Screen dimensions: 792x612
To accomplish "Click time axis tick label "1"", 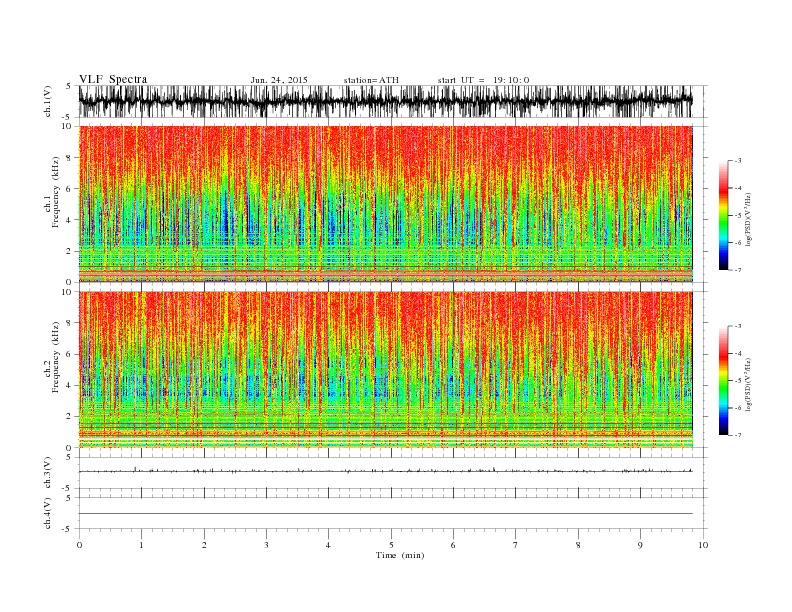I will coord(141,545).
